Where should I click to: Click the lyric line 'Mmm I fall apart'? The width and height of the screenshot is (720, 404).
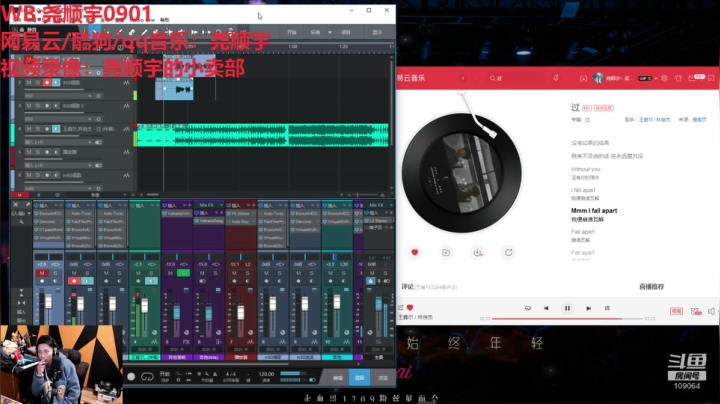(594, 210)
